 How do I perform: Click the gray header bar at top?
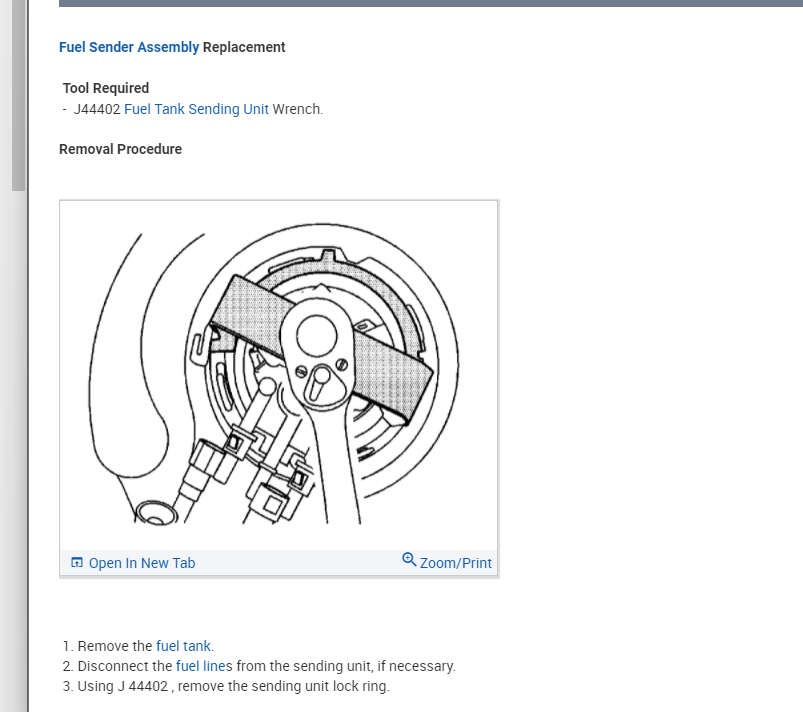point(431,3)
